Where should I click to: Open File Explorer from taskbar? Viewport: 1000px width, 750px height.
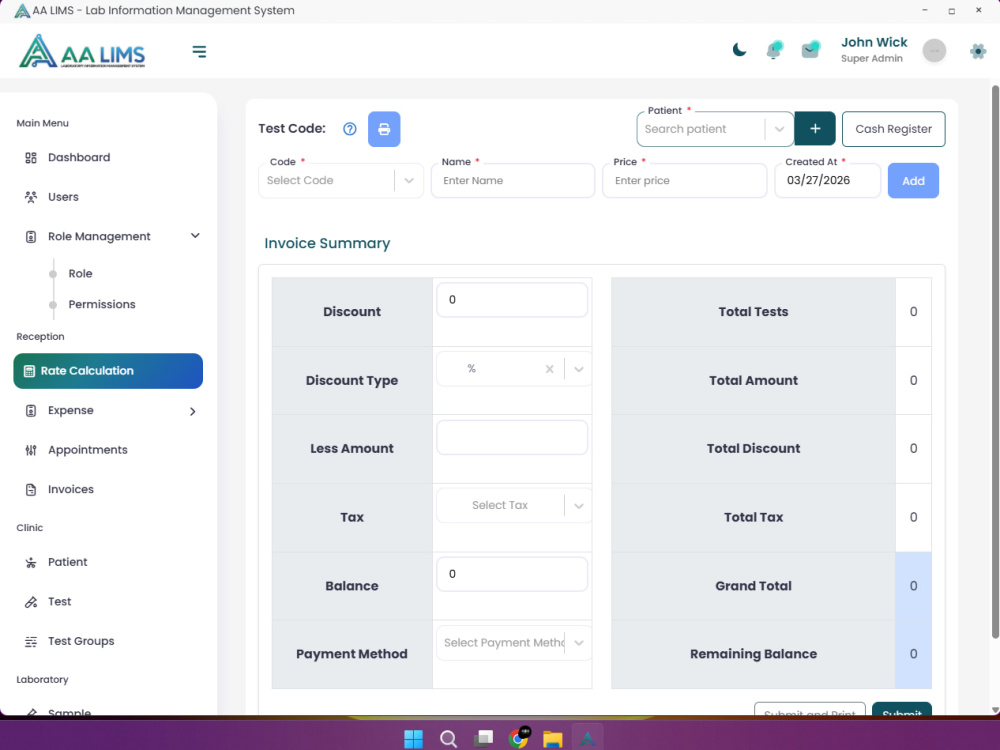tap(553, 739)
